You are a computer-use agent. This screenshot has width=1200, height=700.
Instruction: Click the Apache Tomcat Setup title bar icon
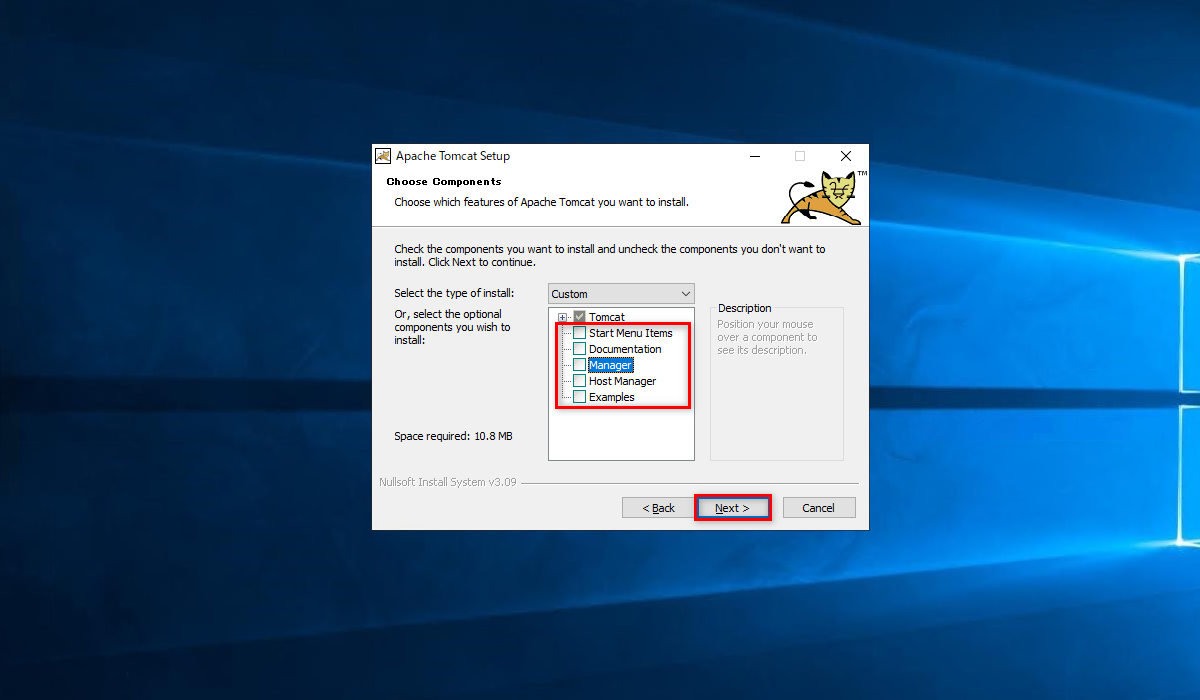(383, 156)
